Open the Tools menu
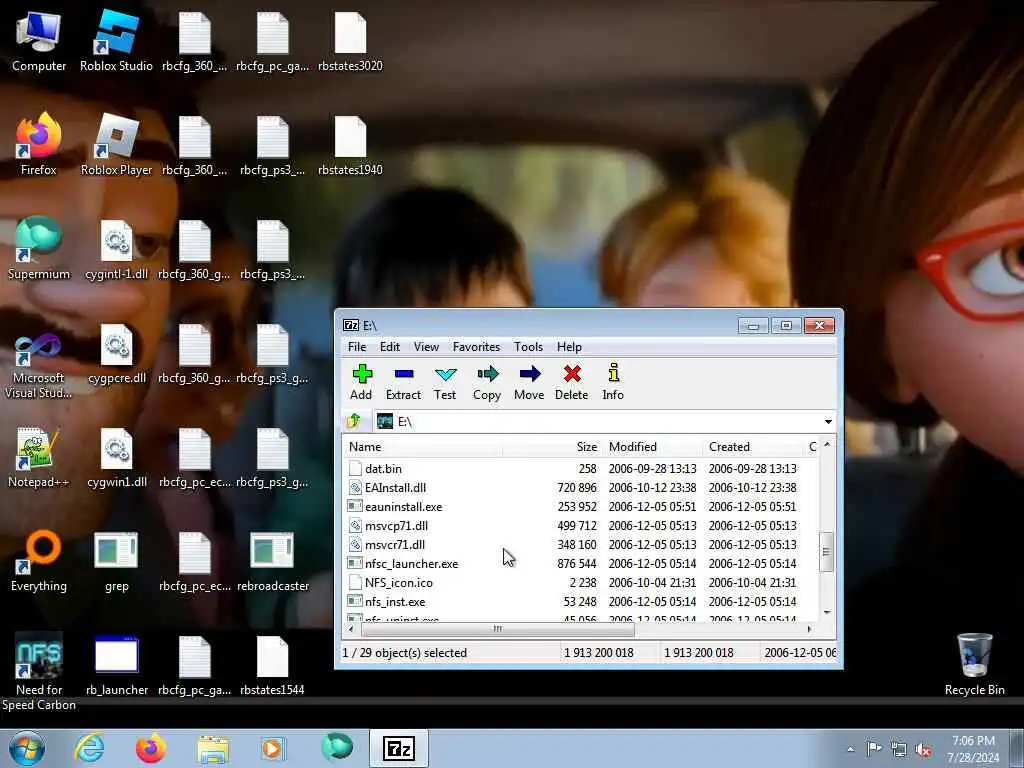This screenshot has width=1024, height=768. 528,347
